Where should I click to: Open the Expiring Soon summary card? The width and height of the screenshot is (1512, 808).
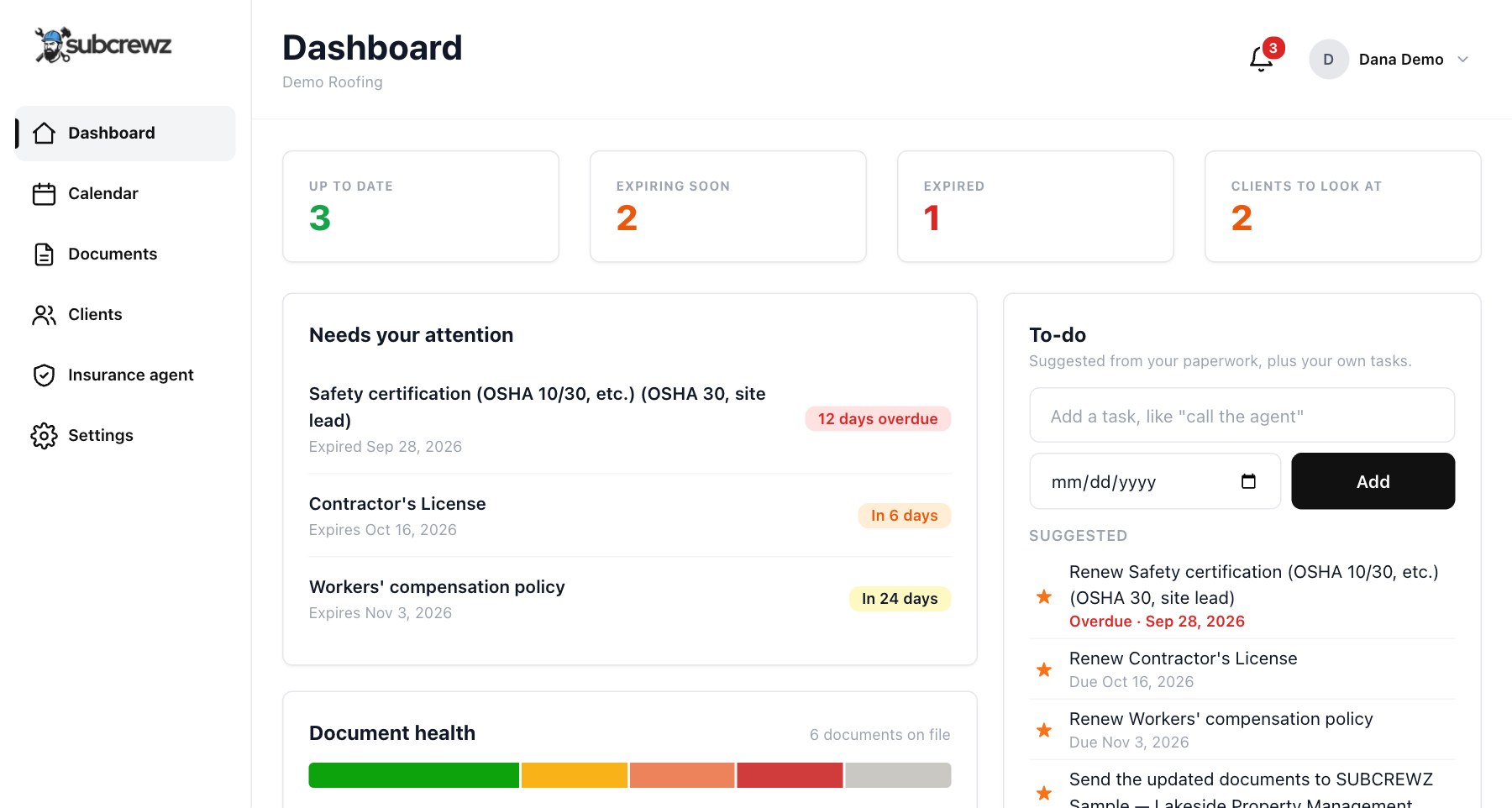(x=728, y=207)
